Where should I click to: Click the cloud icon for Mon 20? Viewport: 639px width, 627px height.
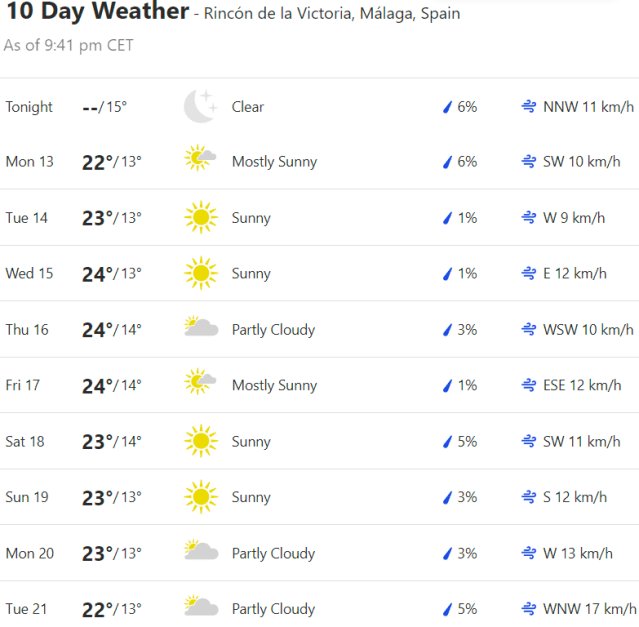click(200, 553)
